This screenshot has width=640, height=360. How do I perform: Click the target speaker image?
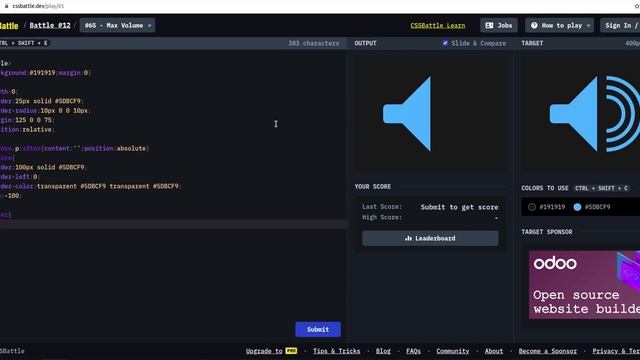coord(582,114)
